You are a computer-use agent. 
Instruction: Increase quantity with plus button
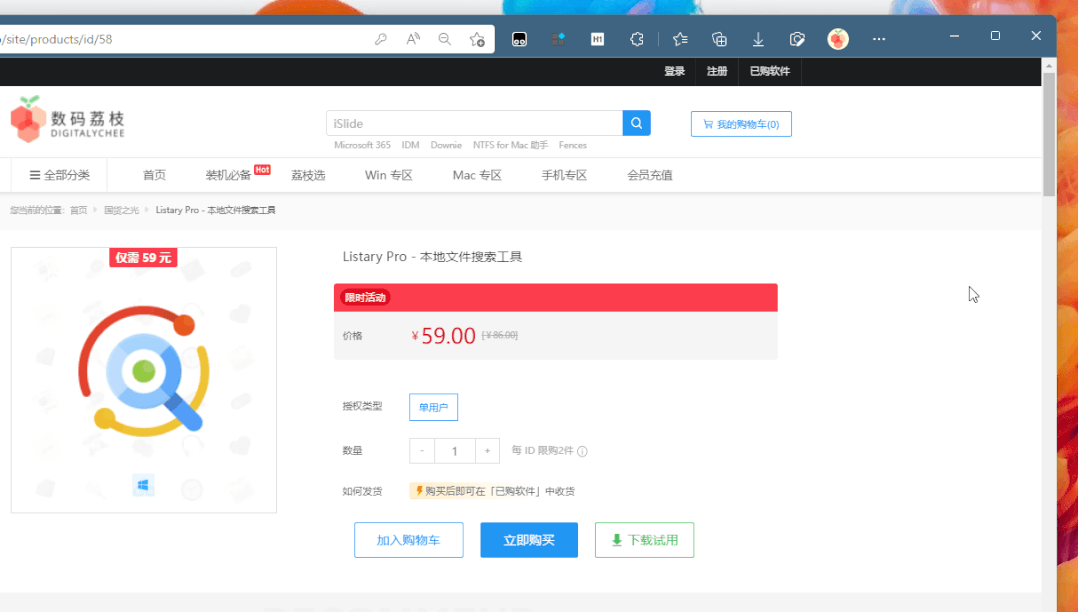click(x=487, y=451)
